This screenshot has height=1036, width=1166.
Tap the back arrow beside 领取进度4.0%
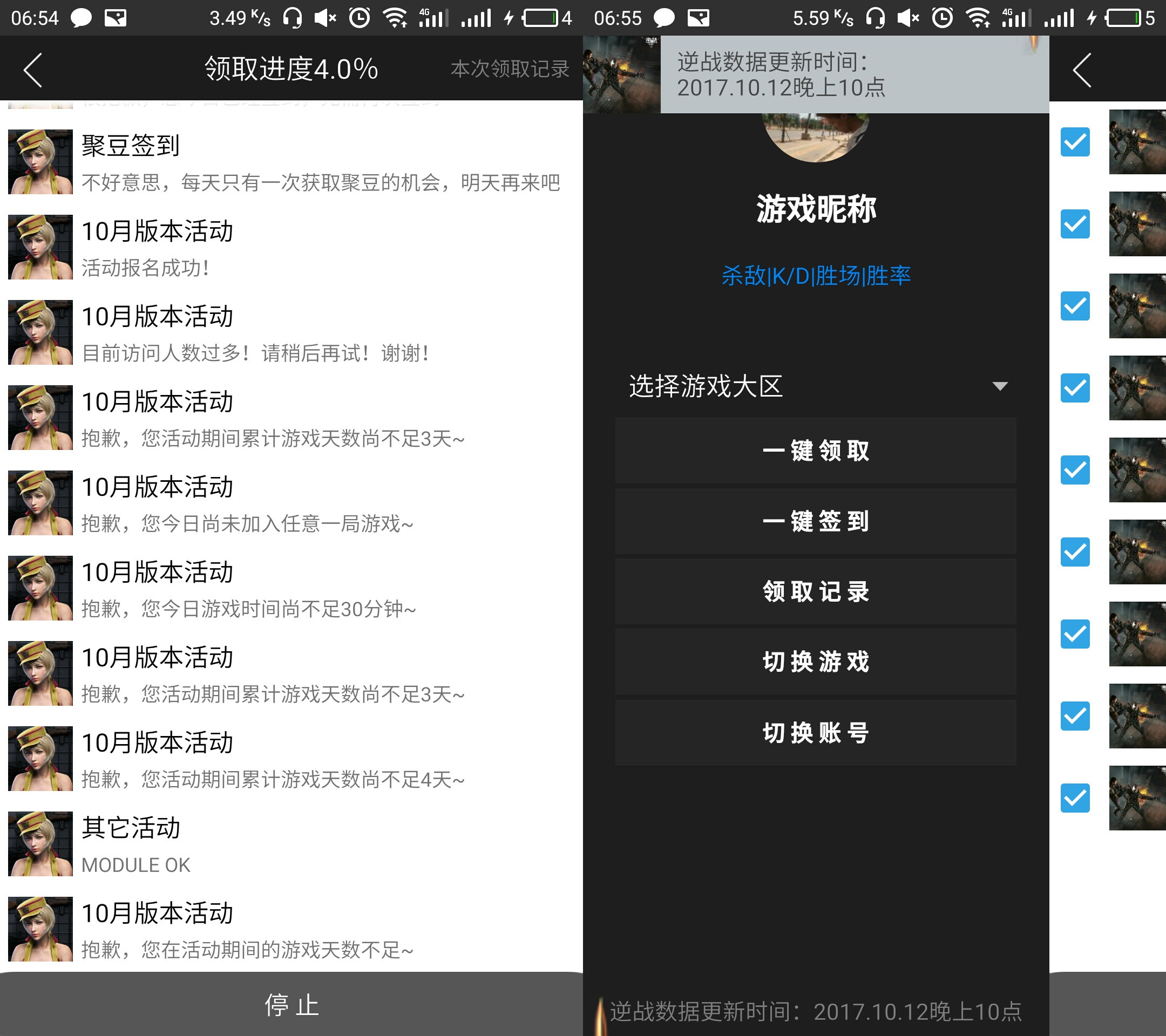tap(32, 70)
